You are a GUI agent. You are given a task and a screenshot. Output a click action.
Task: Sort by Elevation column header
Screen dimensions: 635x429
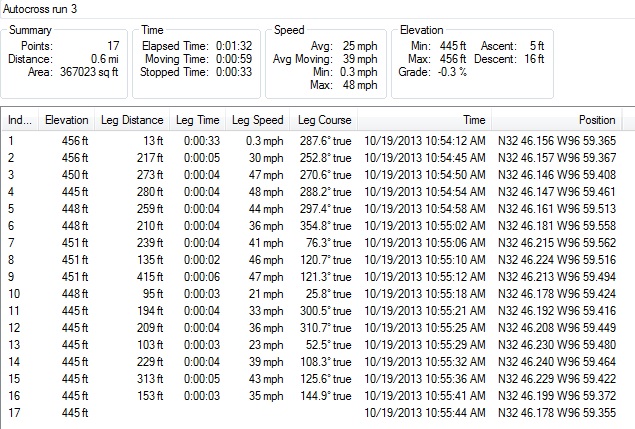[x=66, y=120]
